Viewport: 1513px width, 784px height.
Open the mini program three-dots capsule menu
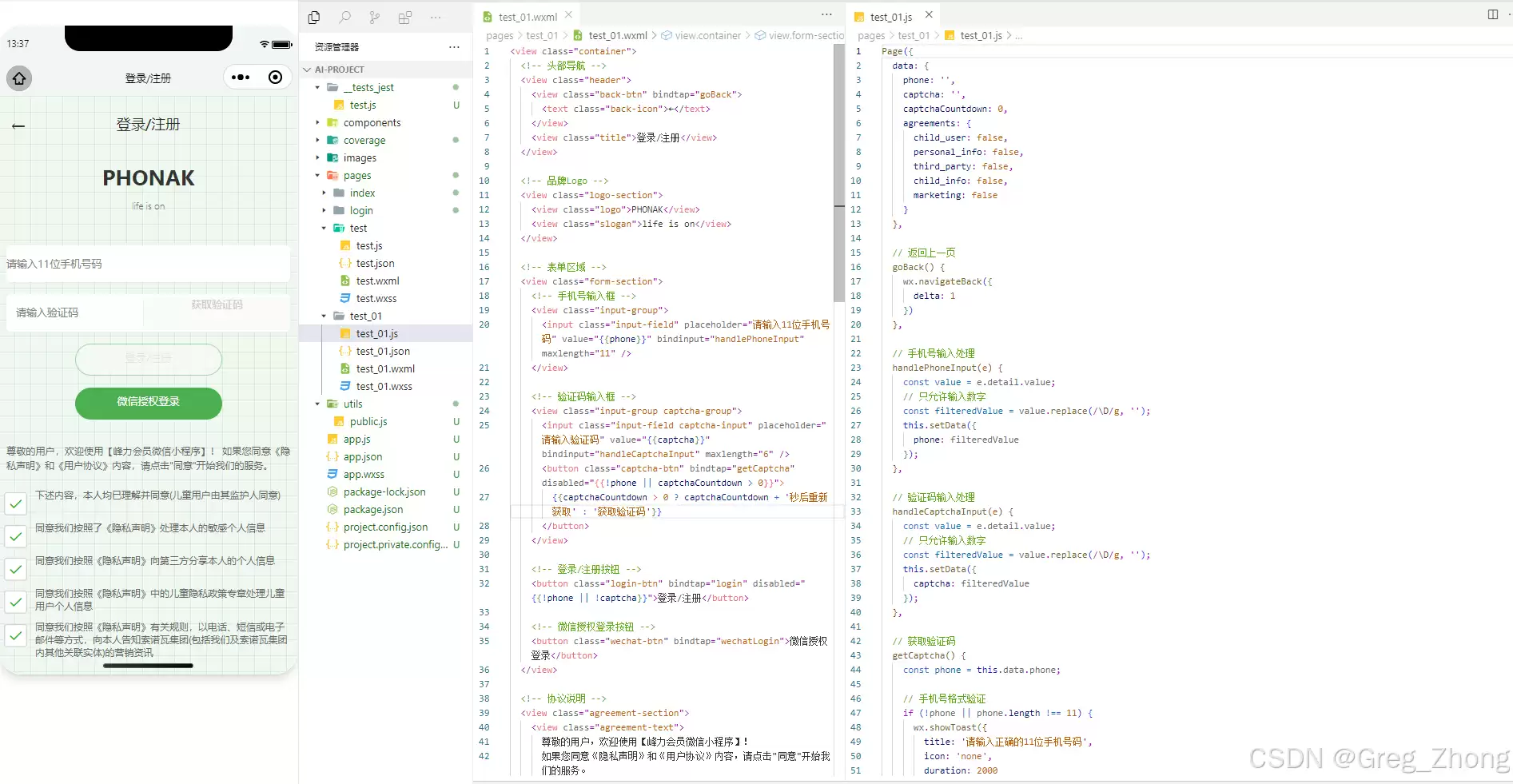coord(240,78)
